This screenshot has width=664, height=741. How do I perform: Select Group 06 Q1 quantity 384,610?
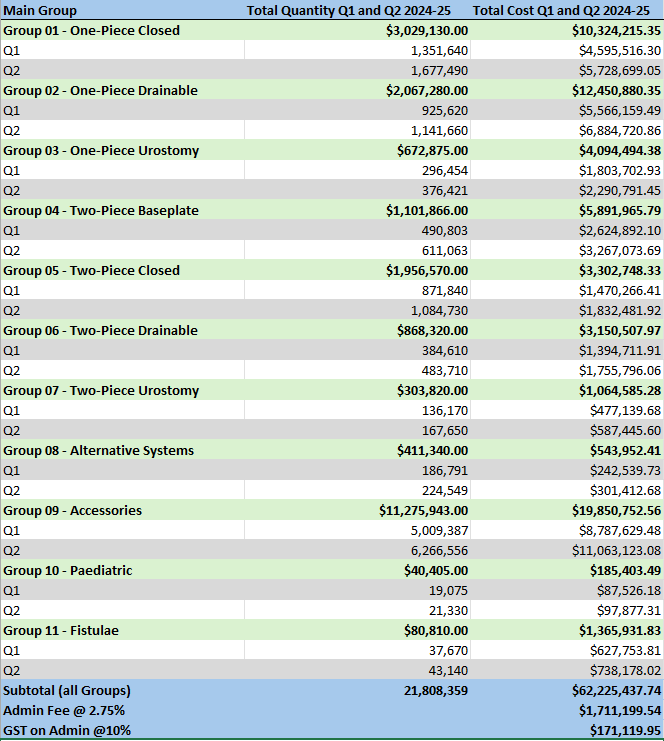(445, 350)
